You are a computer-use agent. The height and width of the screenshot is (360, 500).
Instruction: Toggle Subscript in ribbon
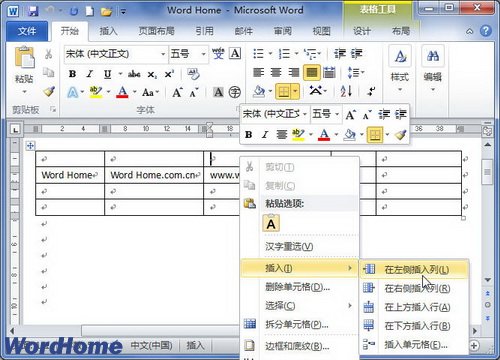(x=152, y=74)
